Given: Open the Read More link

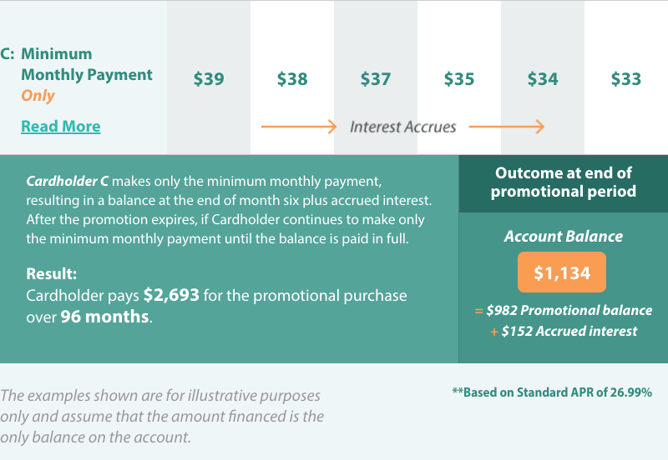Looking at the screenshot, I should point(61,126).
